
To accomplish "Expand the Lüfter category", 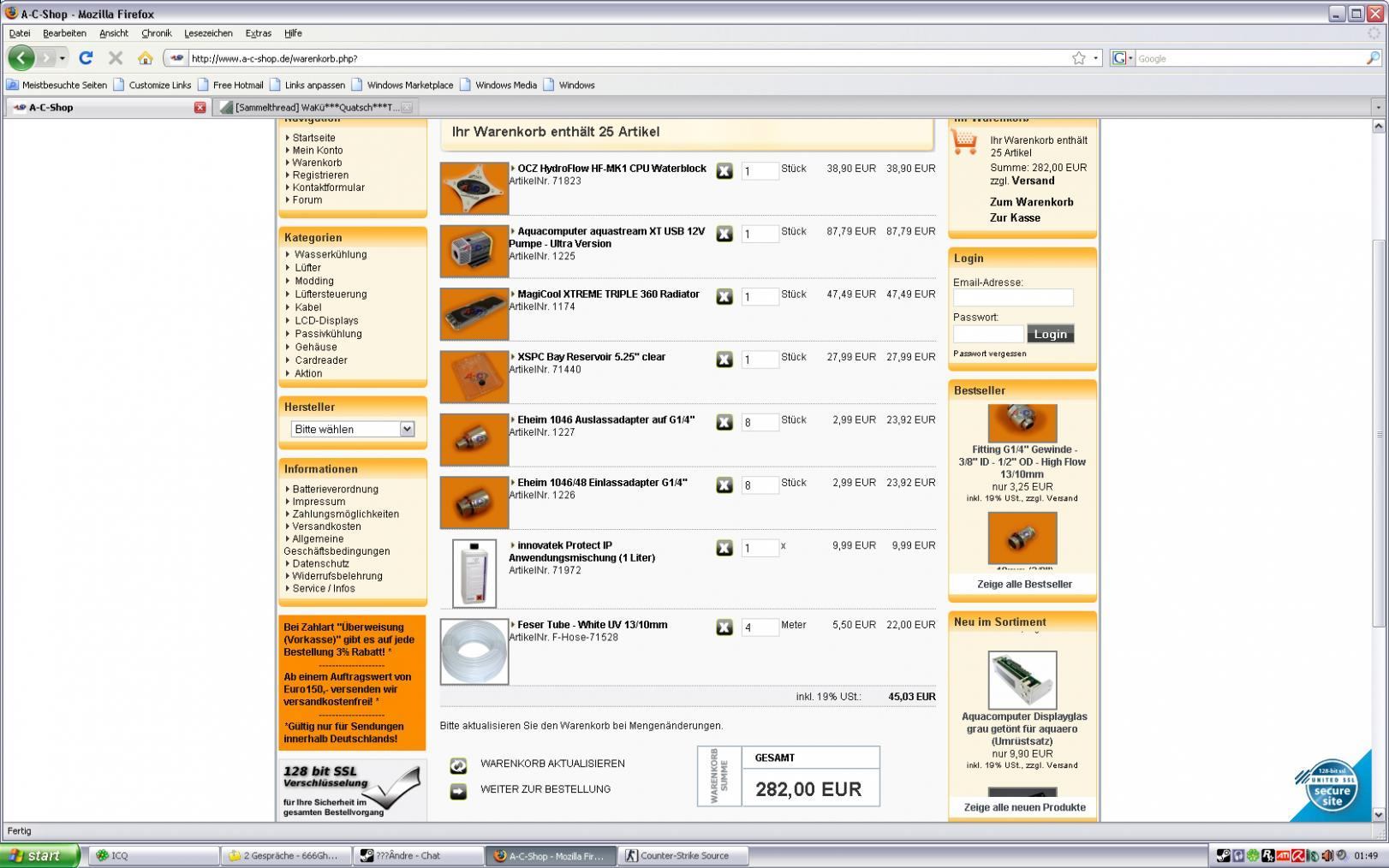I will pos(307,268).
